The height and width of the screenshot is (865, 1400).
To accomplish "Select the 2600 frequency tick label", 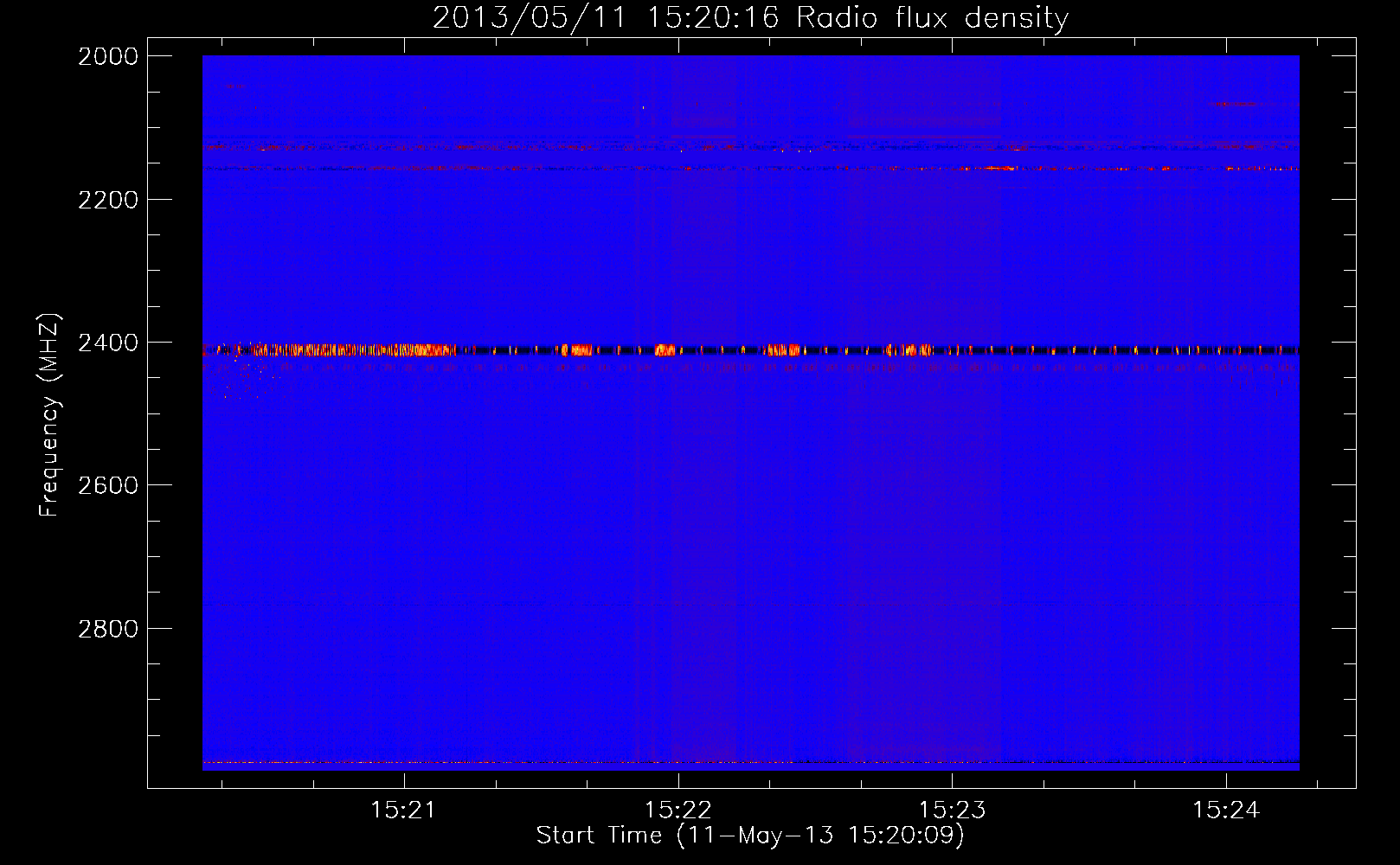I will 108,485.
